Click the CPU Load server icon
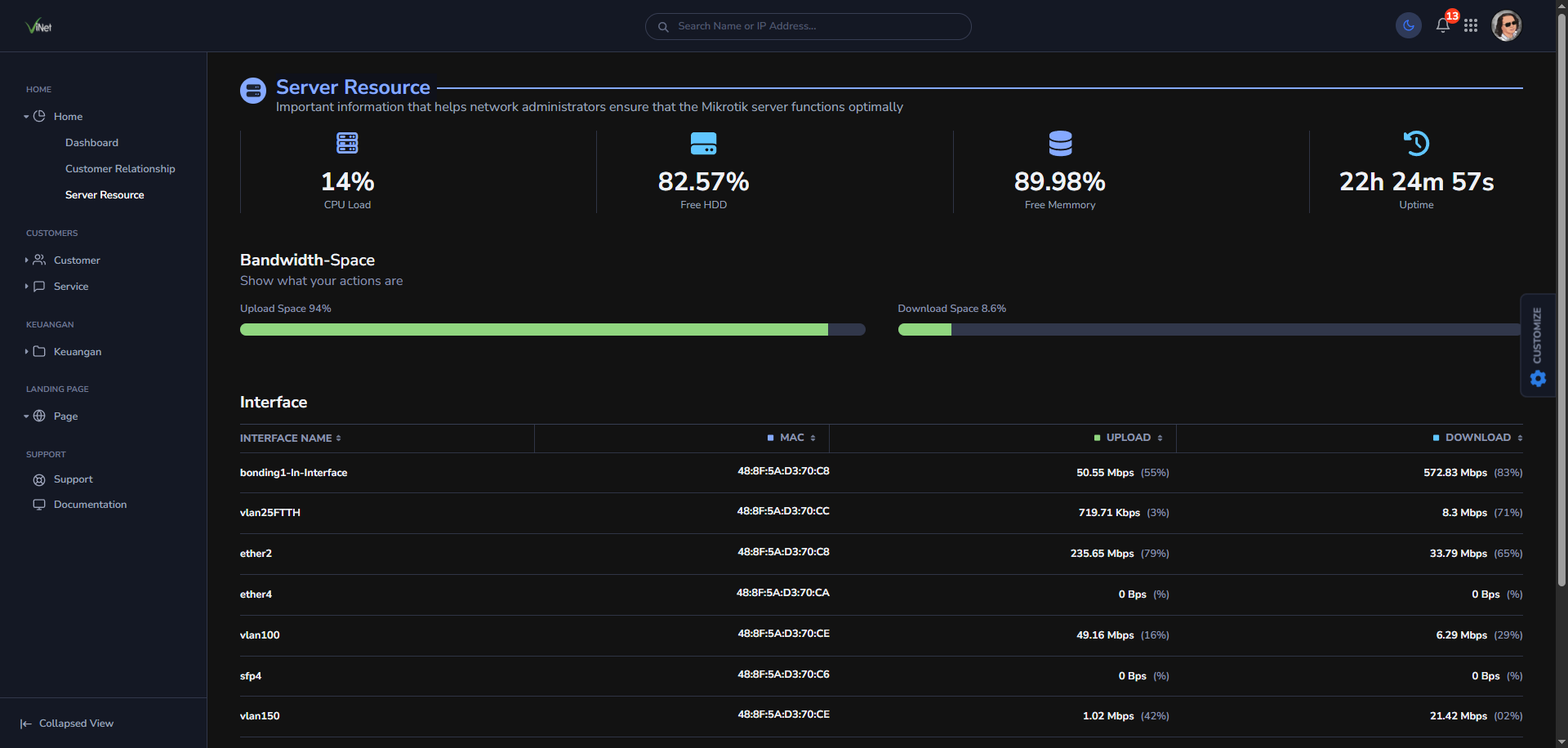Viewport: 1568px width, 748px height. (347, 143)
